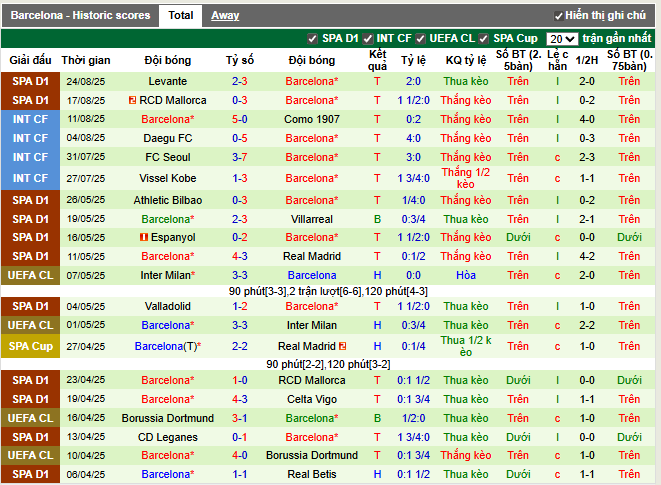Open Athletic Bilbao team link

168,200
